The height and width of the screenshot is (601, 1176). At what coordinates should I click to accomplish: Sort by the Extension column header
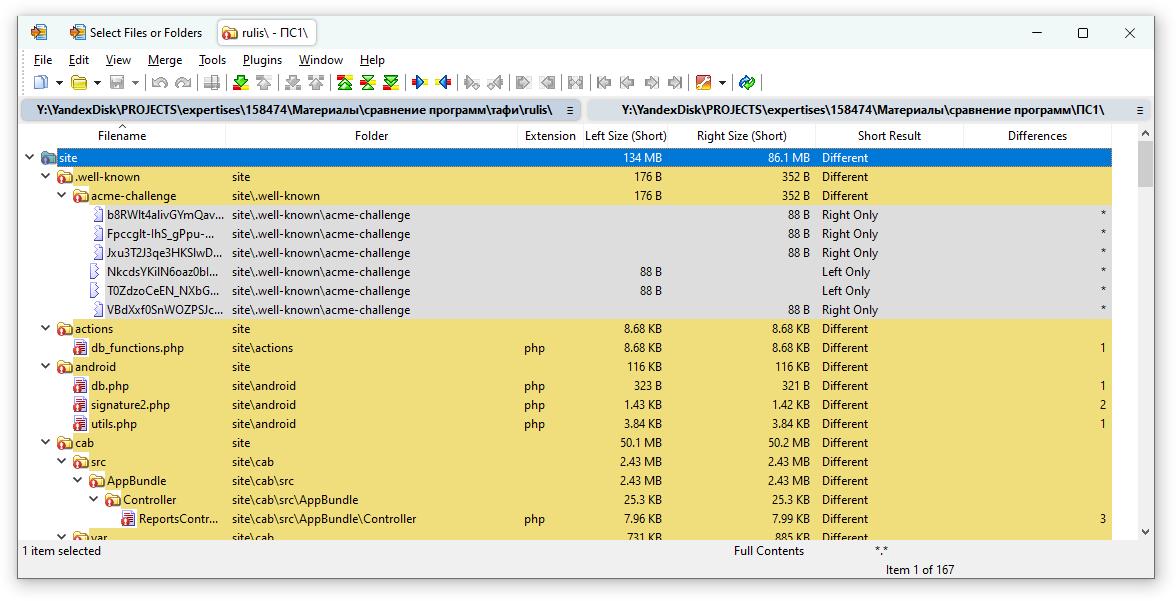[549, 136]
